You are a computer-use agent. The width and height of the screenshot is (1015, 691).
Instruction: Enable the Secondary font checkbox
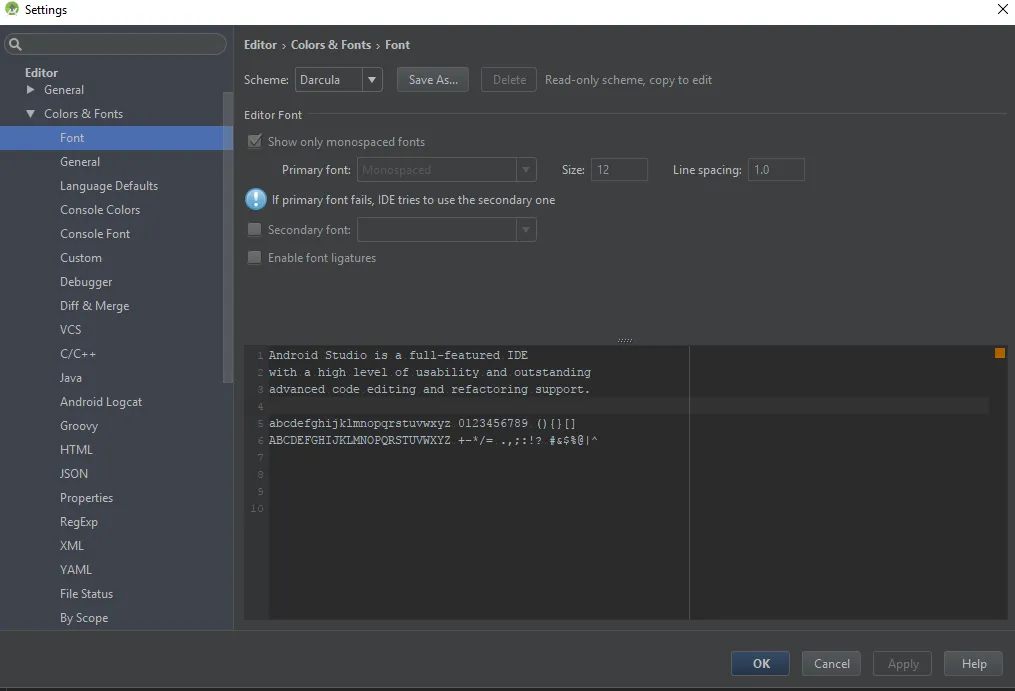(x=254, y=229)
